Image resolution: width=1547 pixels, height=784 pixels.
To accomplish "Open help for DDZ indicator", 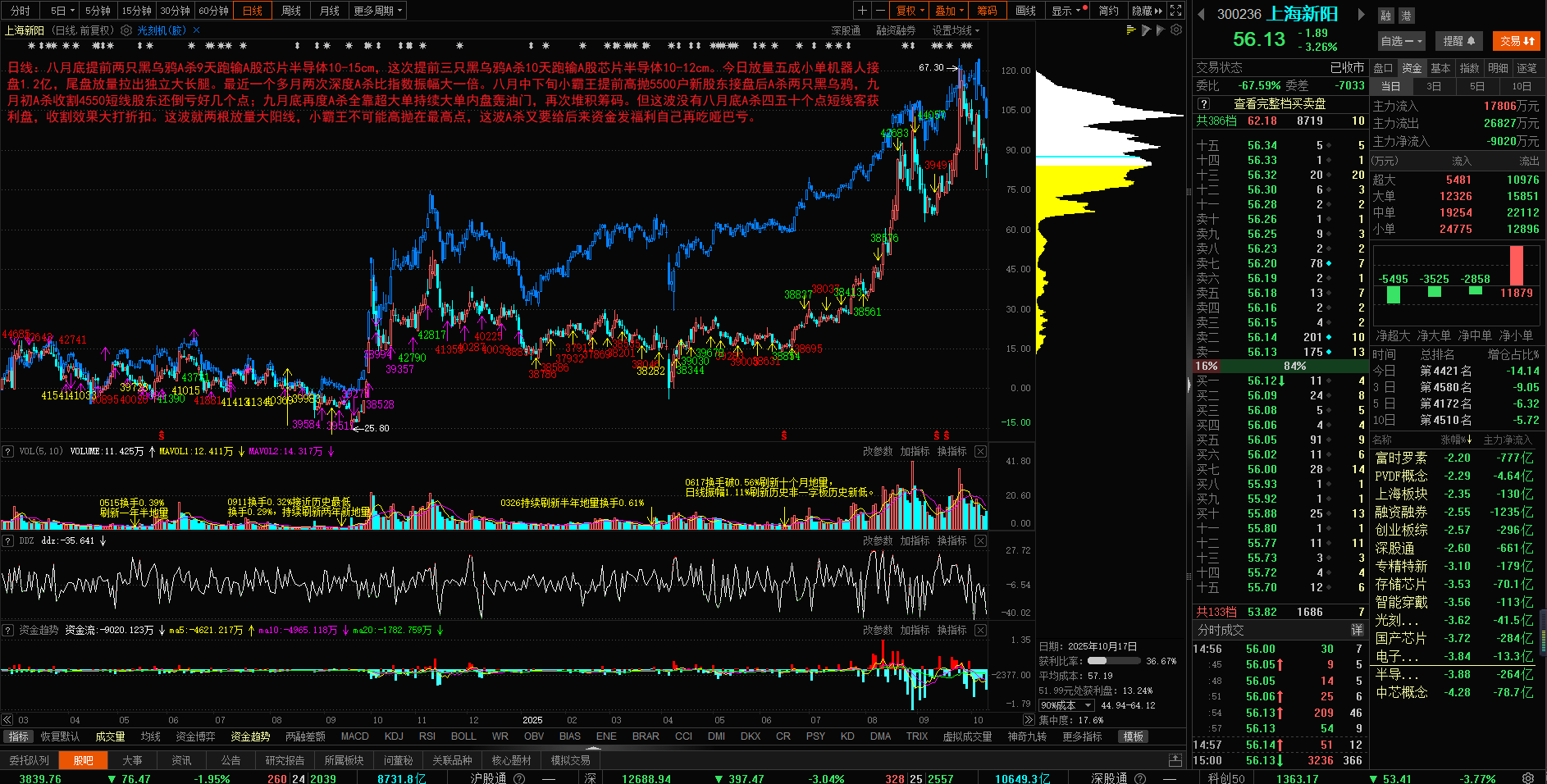I will (7, 540).
